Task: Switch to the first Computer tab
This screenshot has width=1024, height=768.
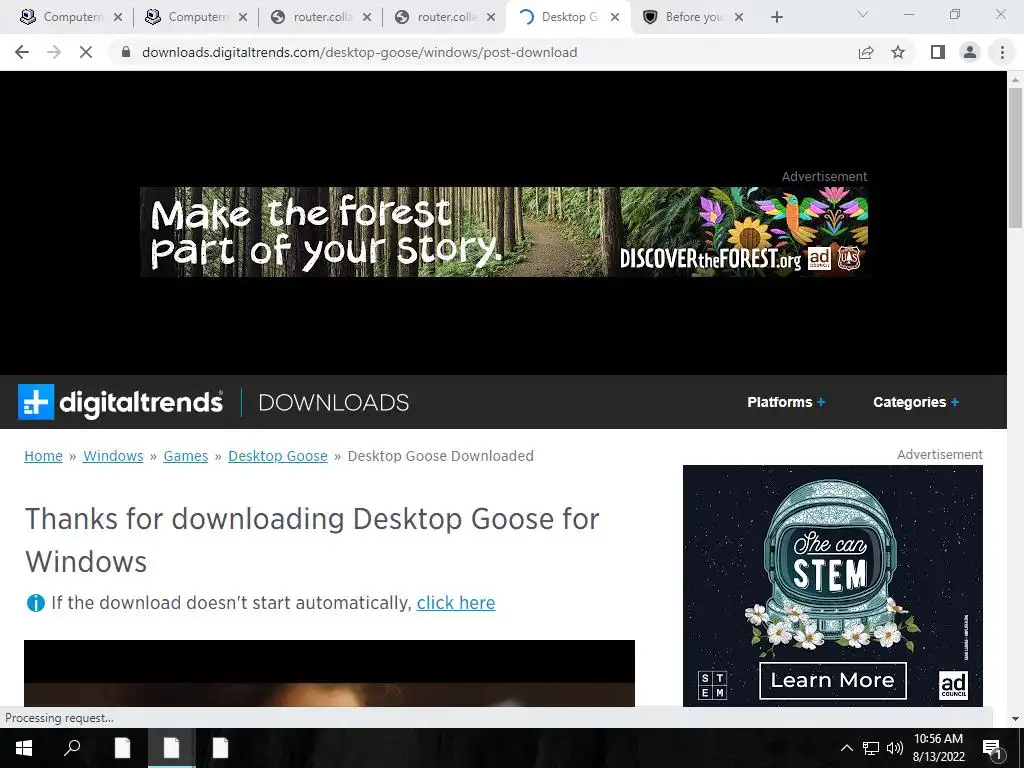Action: pos(62,17)
